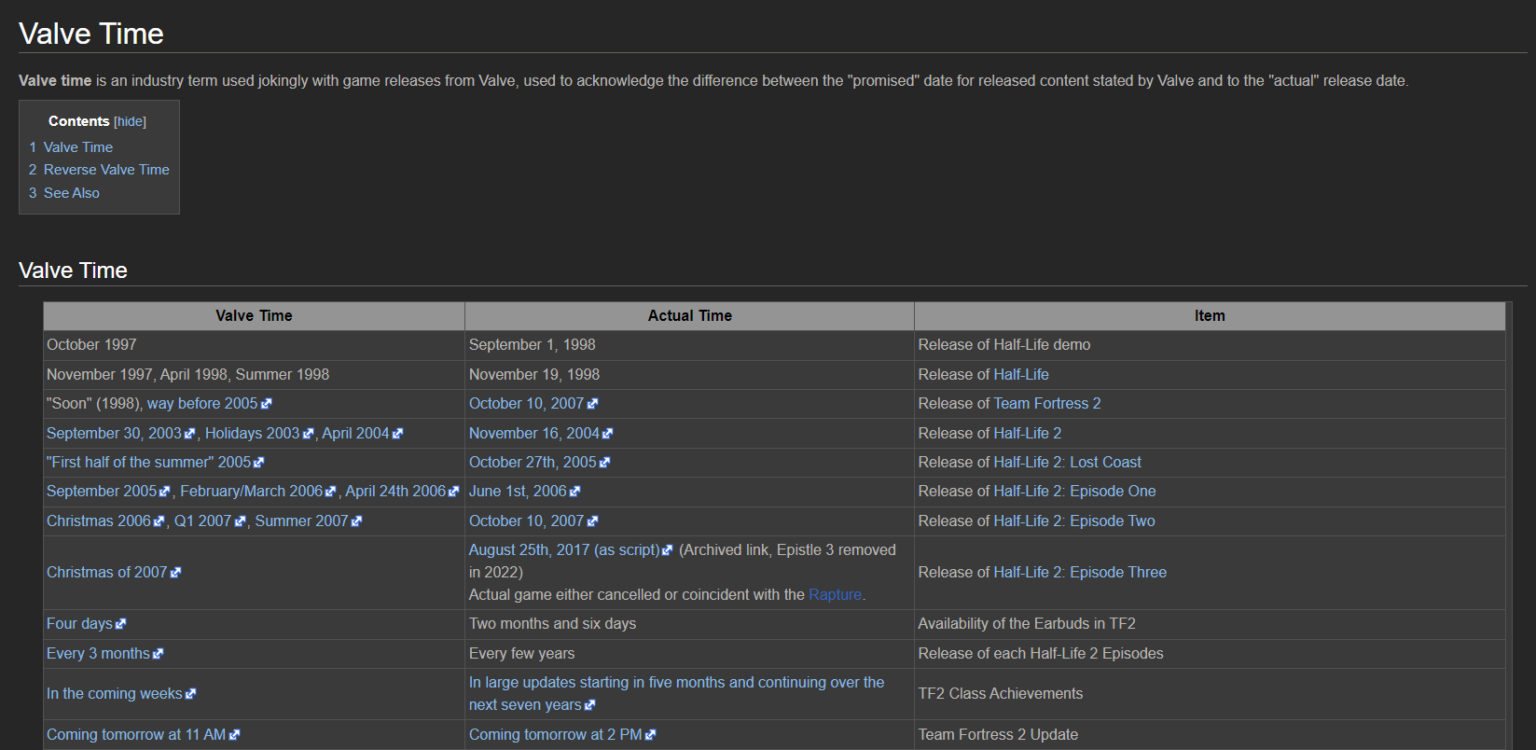Click external icon after 'First half of the summer 2005'
The height and width of the screenshot is (750, 1536).
pyautogui.click(x=259, y=463)
